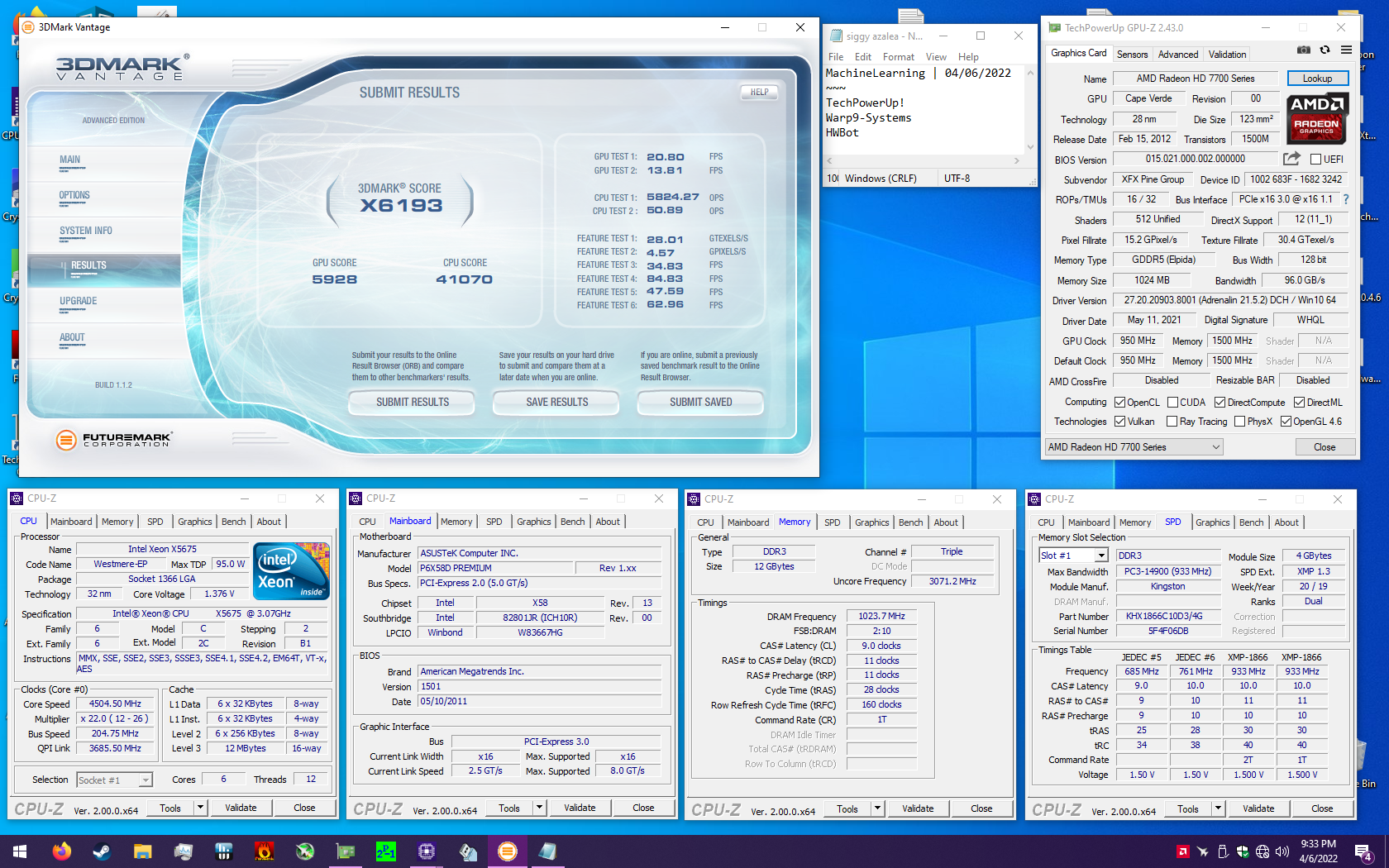Click the BIOS Version field in GPU-Z
1389x868 pixels.
click(x=1195, y=159)
